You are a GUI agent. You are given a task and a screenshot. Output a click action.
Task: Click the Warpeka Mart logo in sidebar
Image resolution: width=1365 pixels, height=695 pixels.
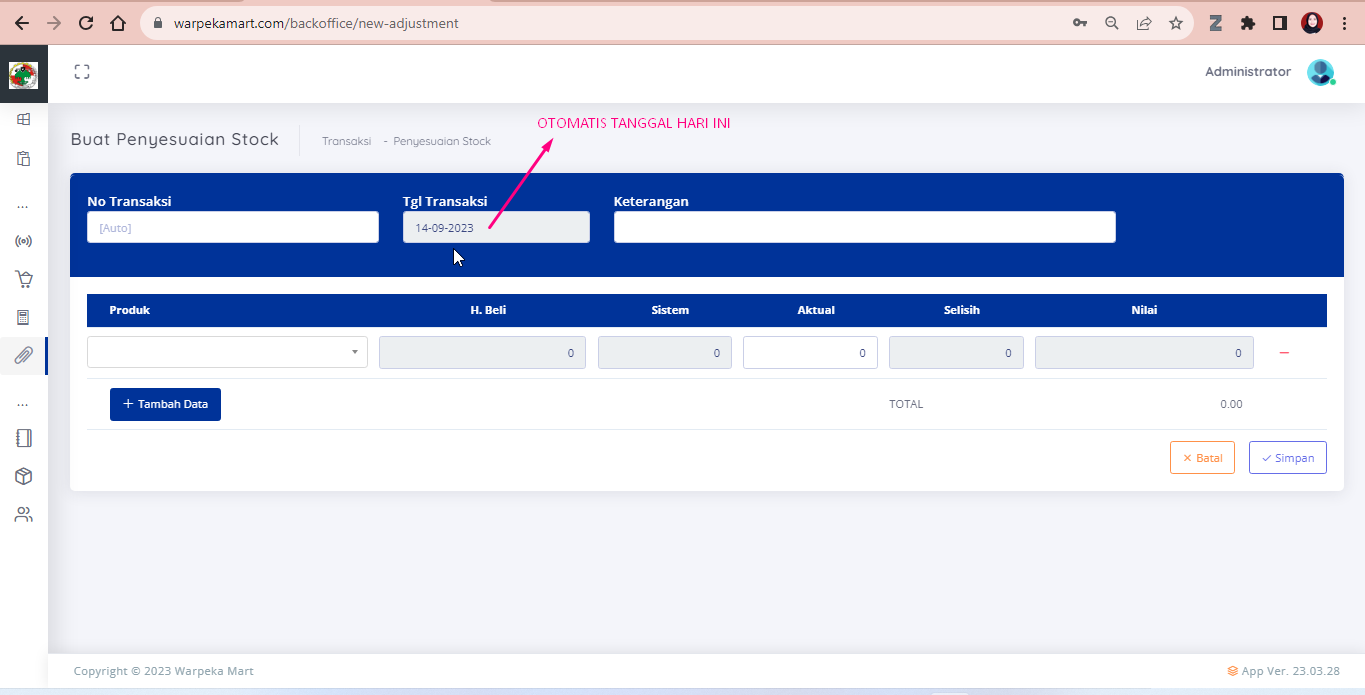point(23,75)
